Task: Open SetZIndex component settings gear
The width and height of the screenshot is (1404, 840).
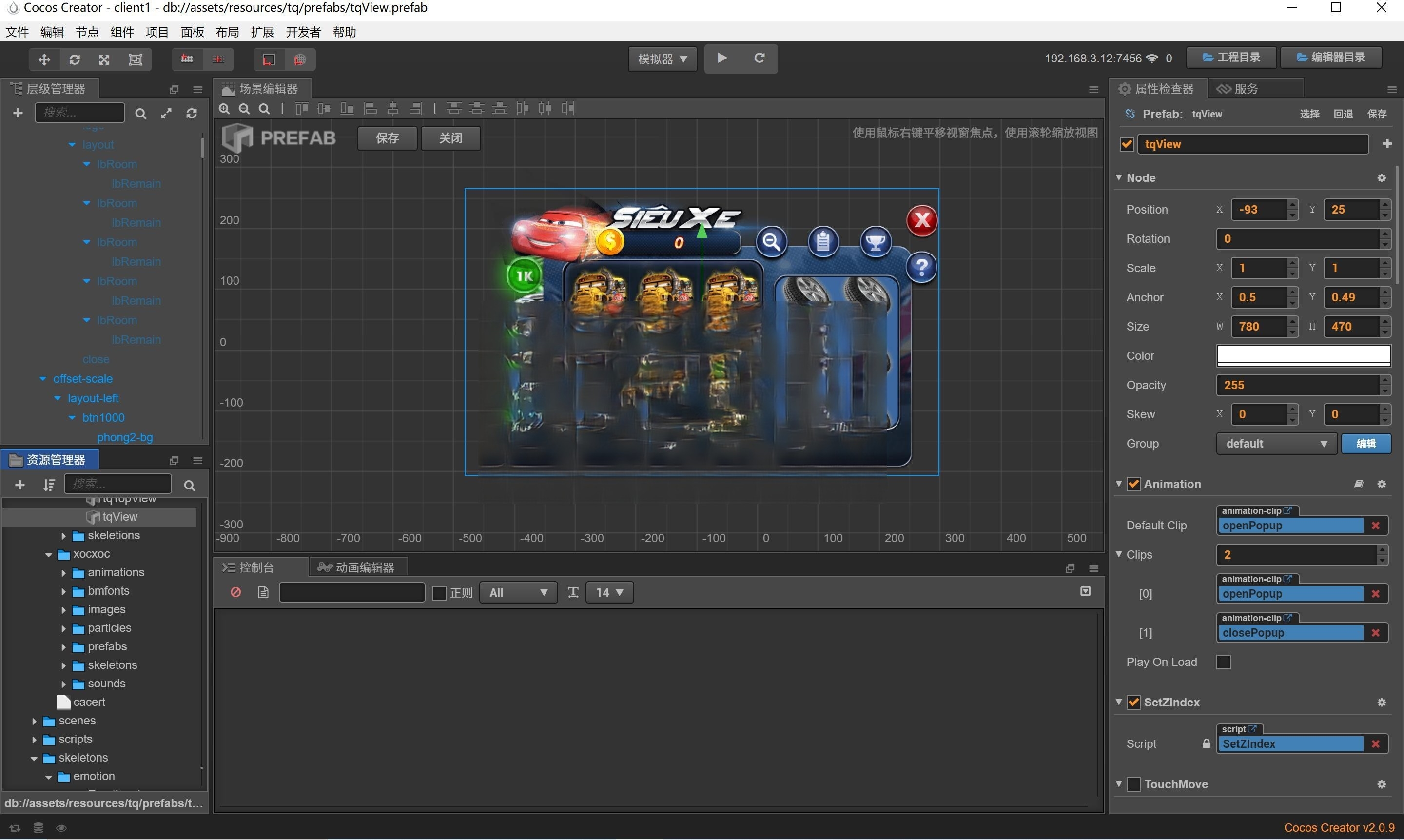Action: click(x=1382, y=703)
